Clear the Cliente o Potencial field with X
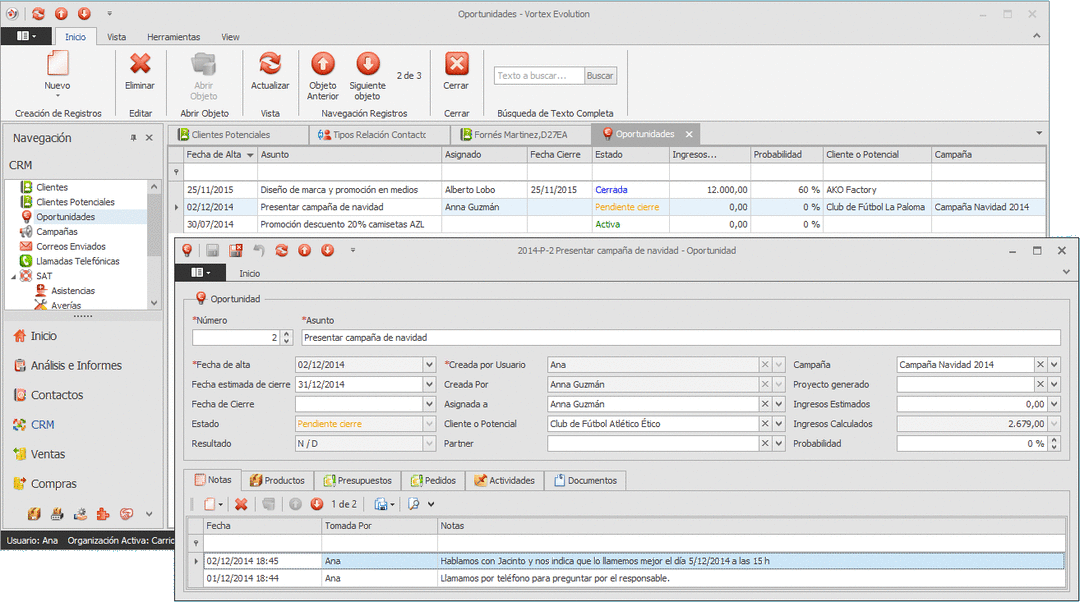The width and height of the screenshot is (1080, 602). [x=765, y=424]
